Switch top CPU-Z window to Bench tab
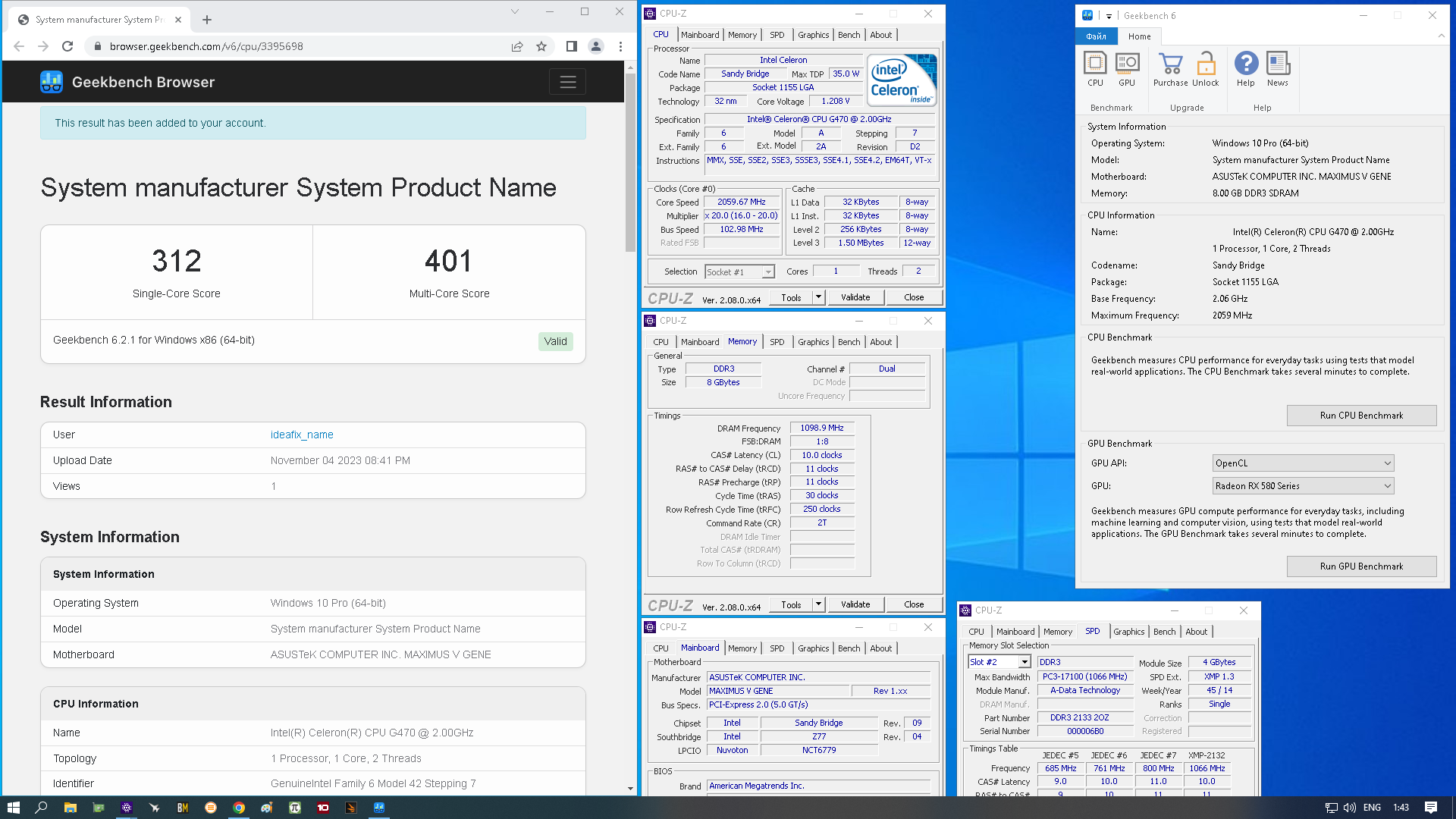Image resolution: width=1456 pixels, height=819 pixels. [849, 35]
